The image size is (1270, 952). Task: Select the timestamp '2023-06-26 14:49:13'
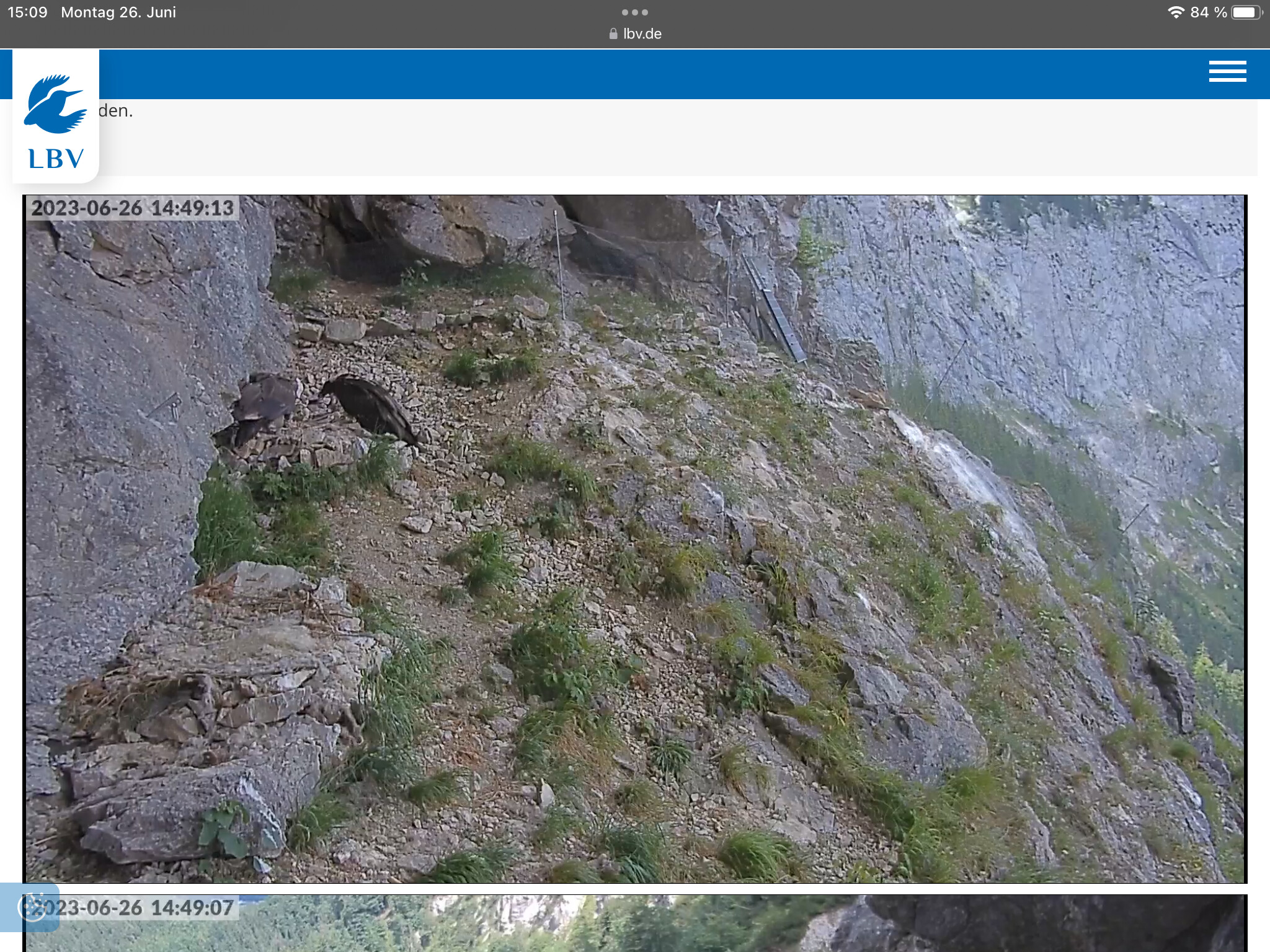(133, 208)
